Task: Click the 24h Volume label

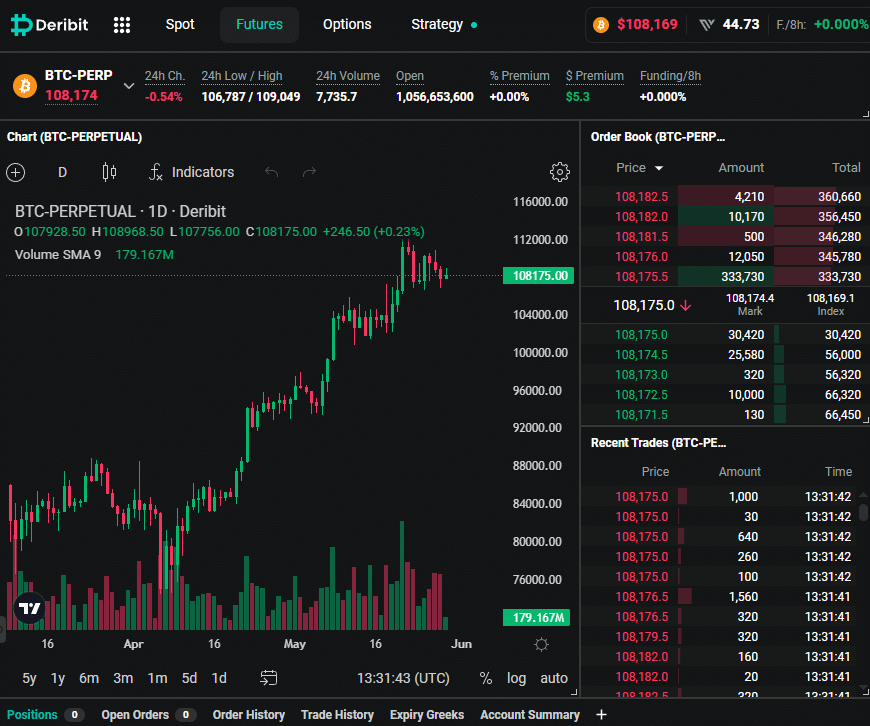Action: coord(348,76)
